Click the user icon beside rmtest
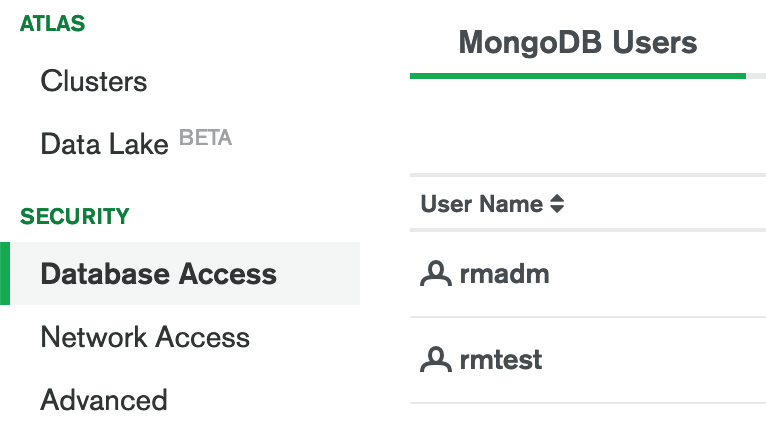766x430 pixels. tap(436, 360)
